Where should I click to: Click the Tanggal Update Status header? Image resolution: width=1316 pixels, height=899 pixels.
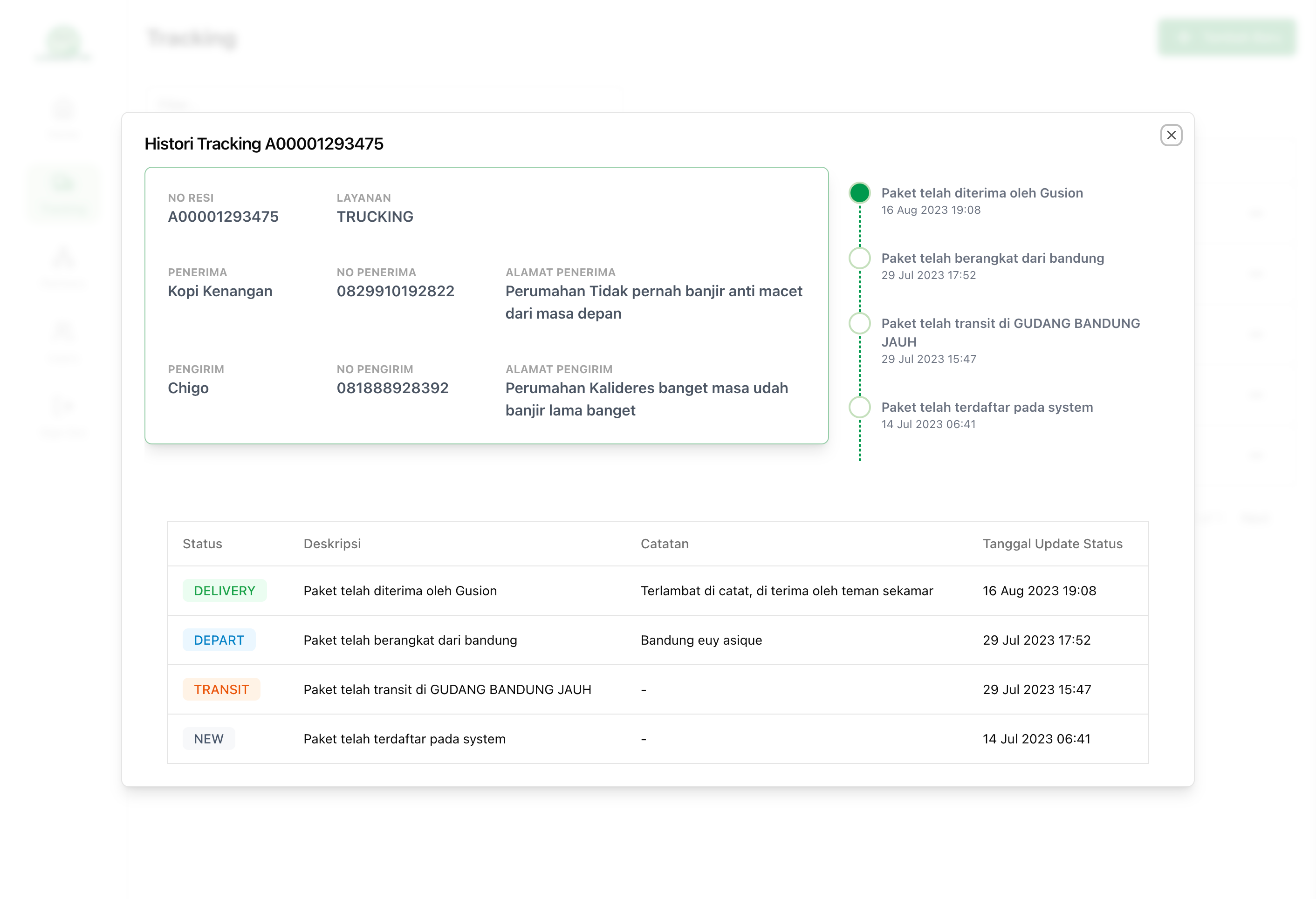pos(1052,544)
